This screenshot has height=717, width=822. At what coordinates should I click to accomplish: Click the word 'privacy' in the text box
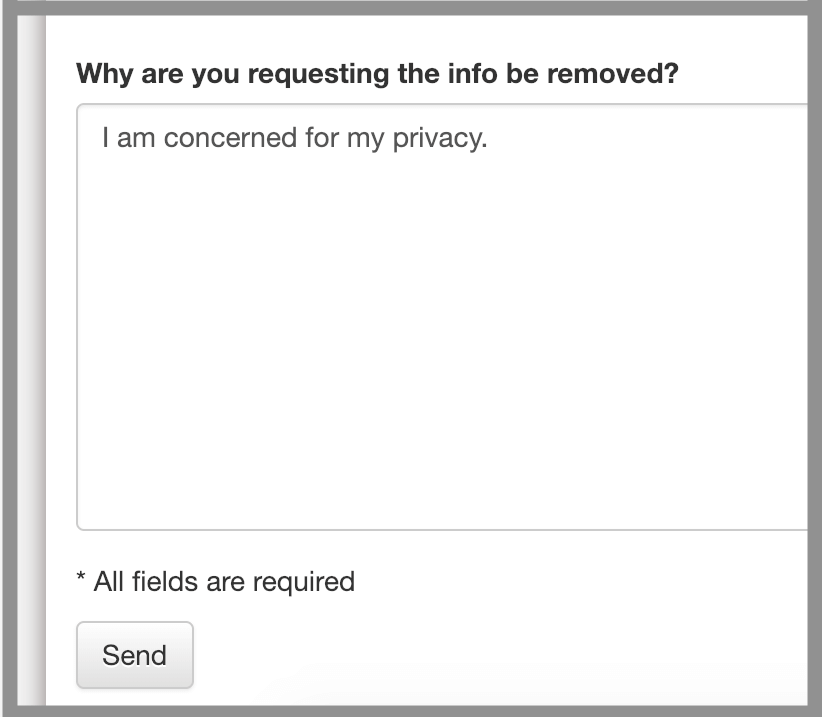(x=436, y=137)
